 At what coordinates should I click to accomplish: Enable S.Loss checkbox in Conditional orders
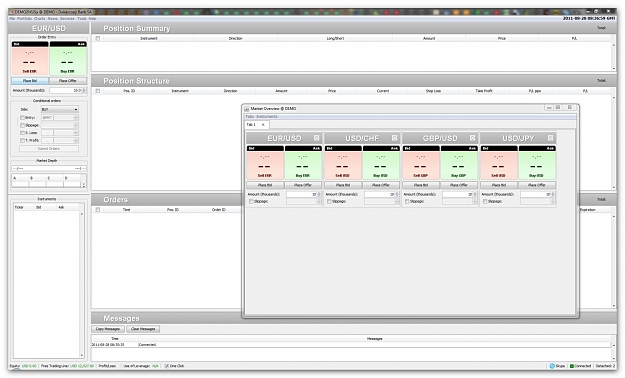22,133
